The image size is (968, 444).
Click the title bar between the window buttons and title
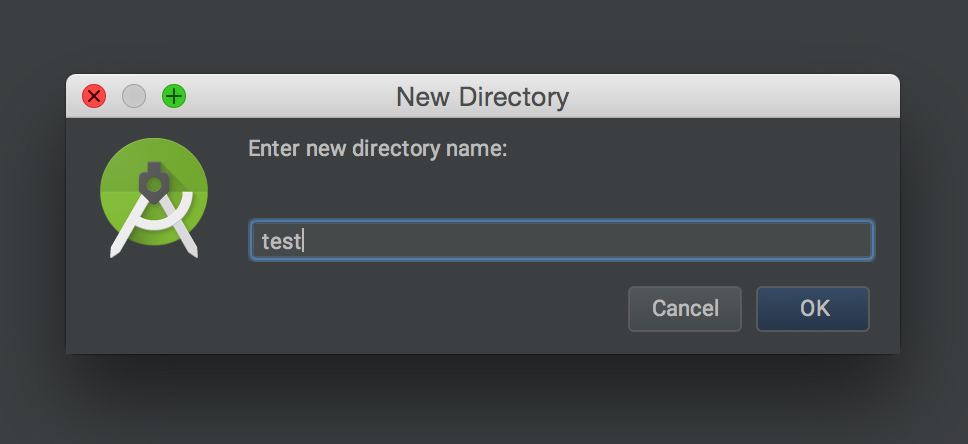tap(290, 97)
